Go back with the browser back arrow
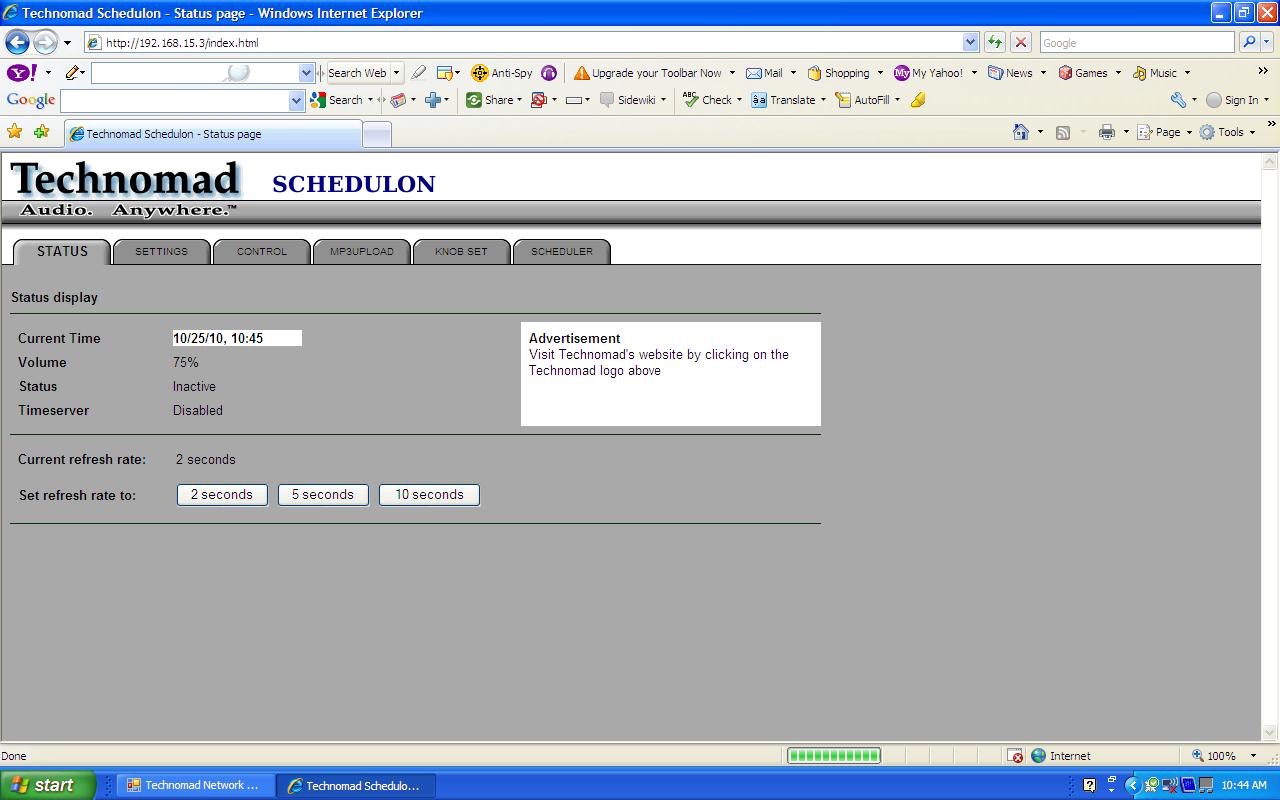The height and width of the screenshot is (800, 1280). (17, 42)
